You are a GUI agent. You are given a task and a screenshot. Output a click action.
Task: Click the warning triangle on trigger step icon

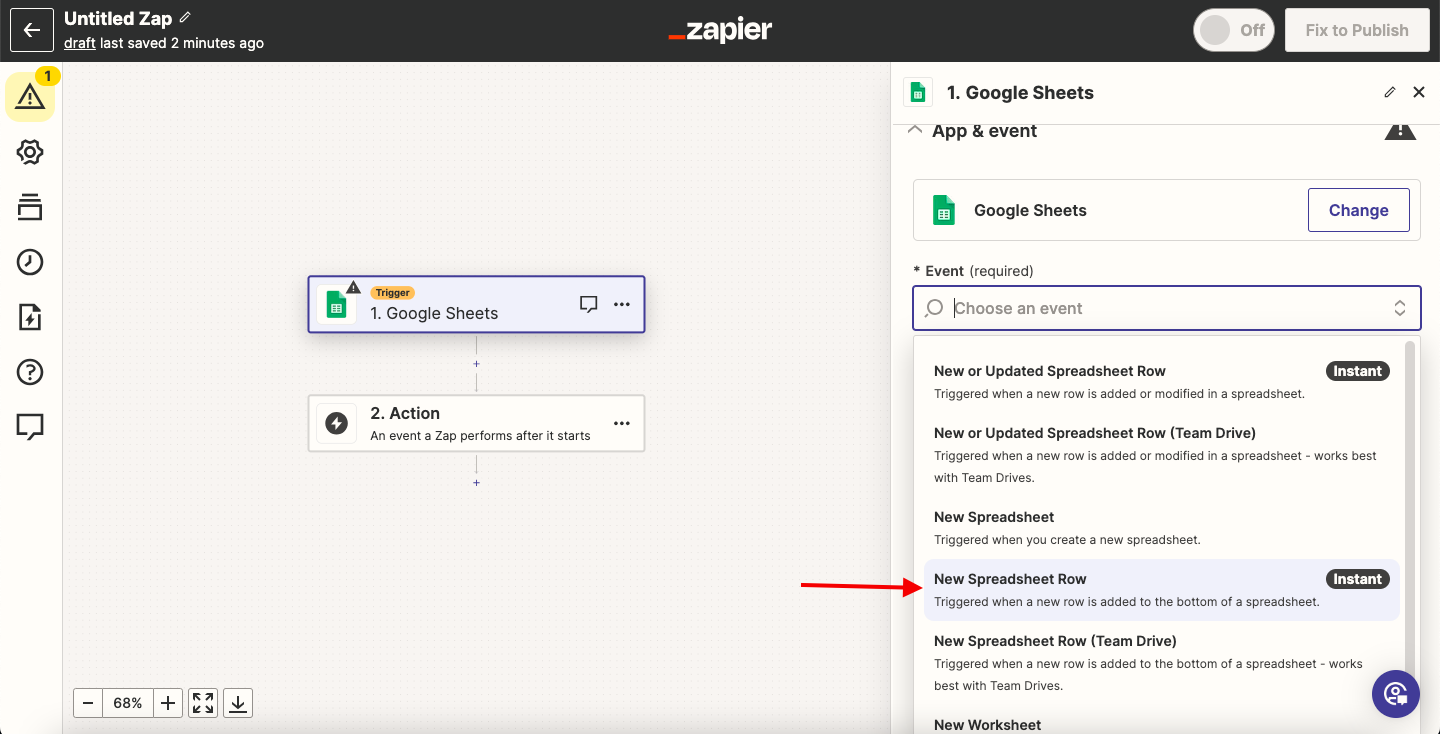click(353, 287)
